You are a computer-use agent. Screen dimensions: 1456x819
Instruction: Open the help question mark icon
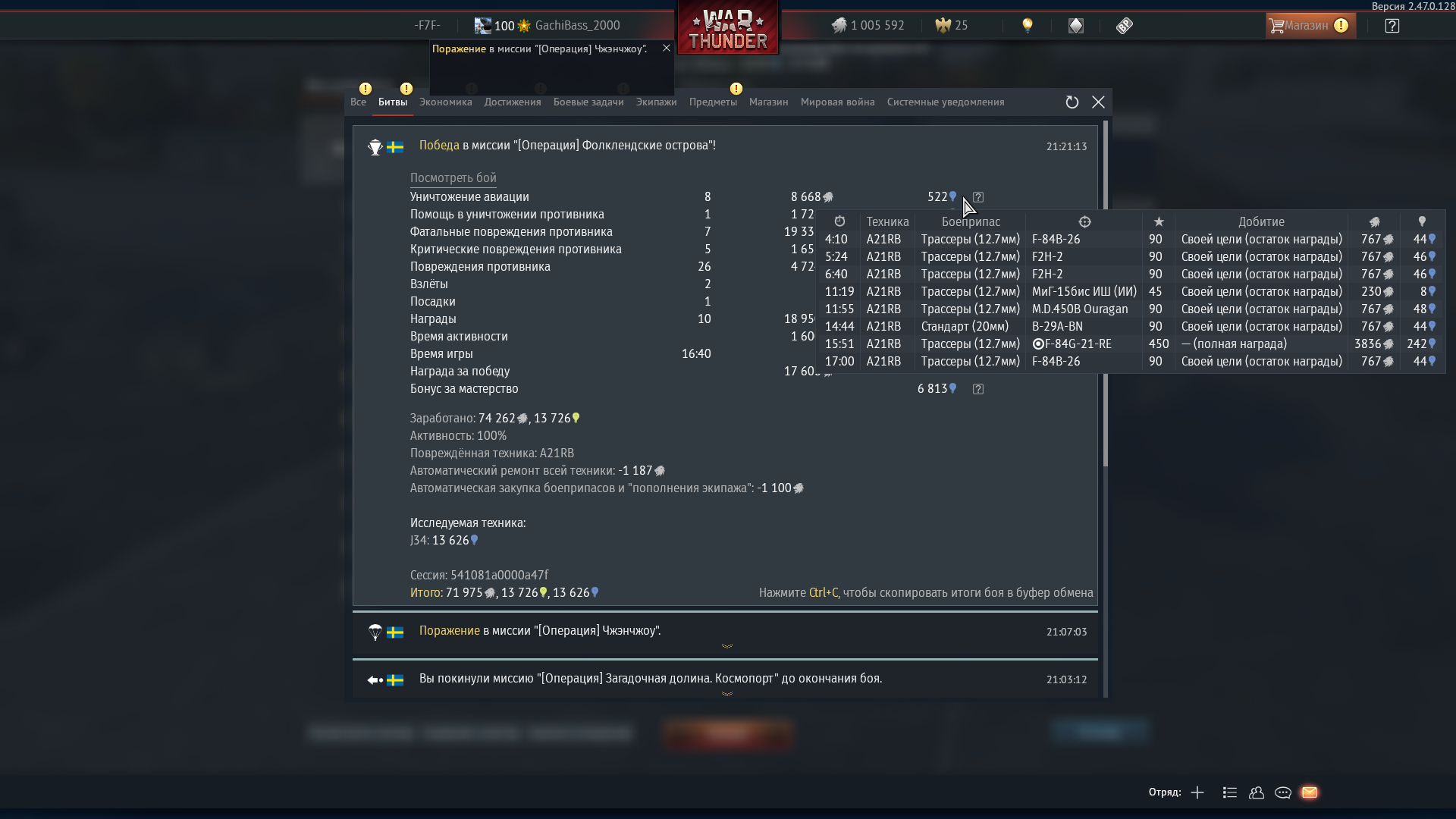[x=1392, y=26]
